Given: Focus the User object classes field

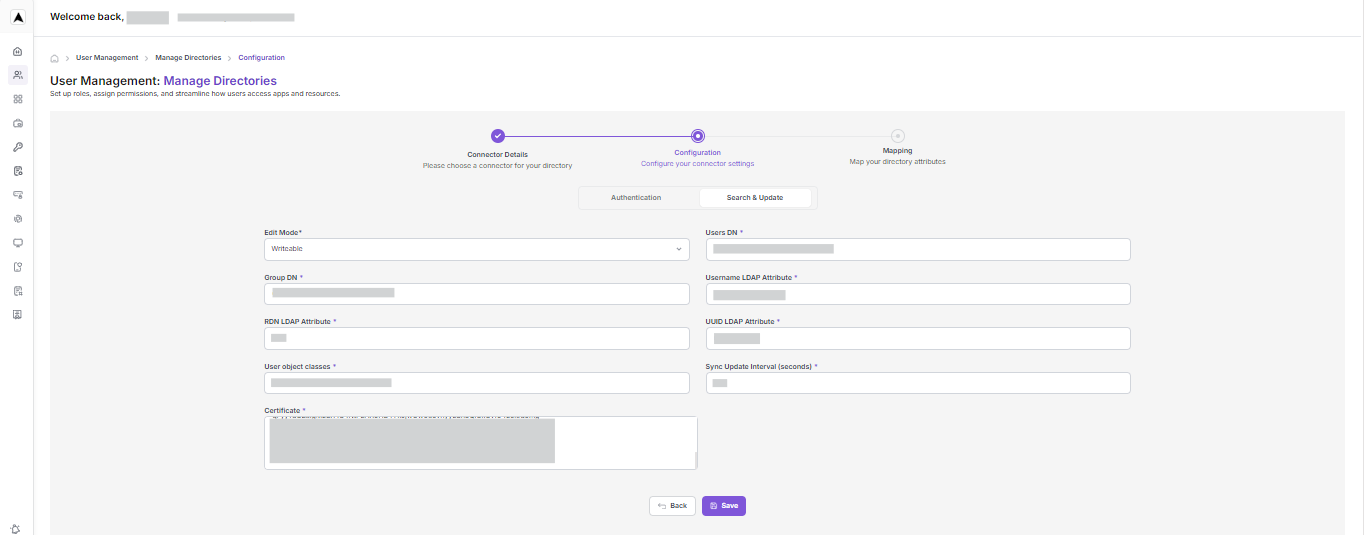Looking at the screenshot, I should [x=477, y=383].
